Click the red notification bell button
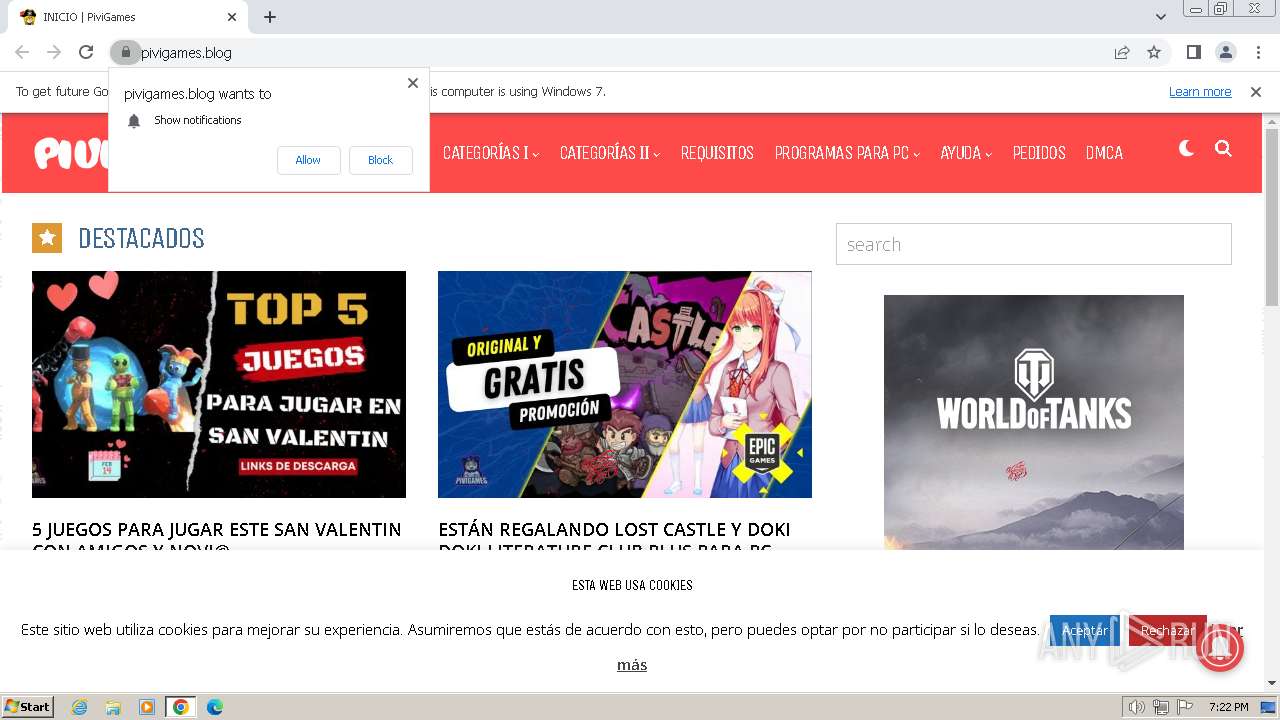Screen dimensions: 1280x720 pyautogui.click(x=1218, y=647)
